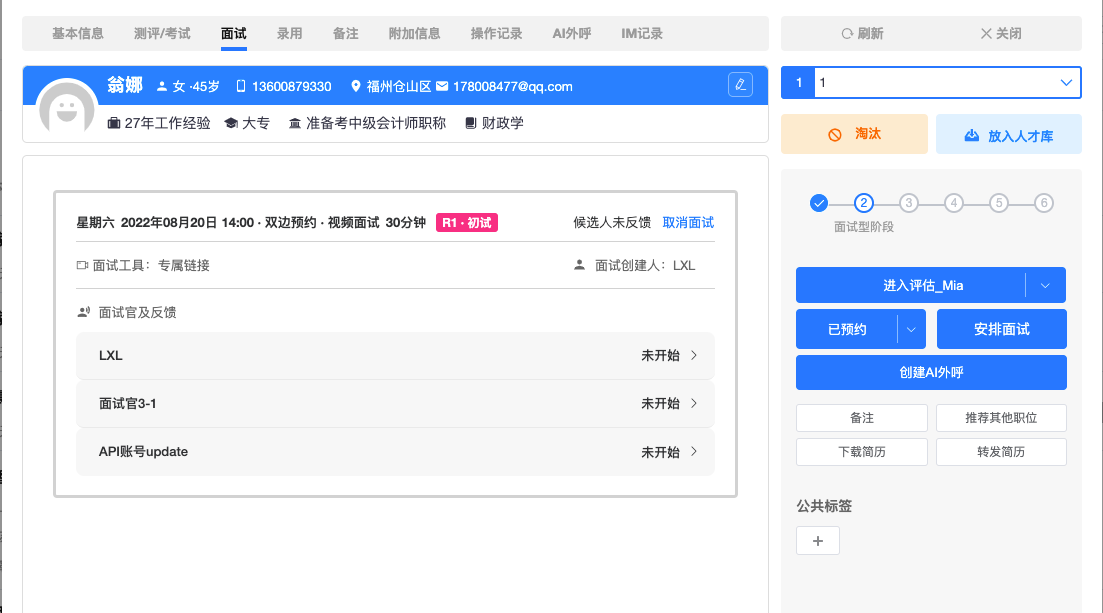This screenshot has width=1103, height=613.
Task: Click the 未开始 status for 面试官3-1
Action: click(x=660, y=403)
